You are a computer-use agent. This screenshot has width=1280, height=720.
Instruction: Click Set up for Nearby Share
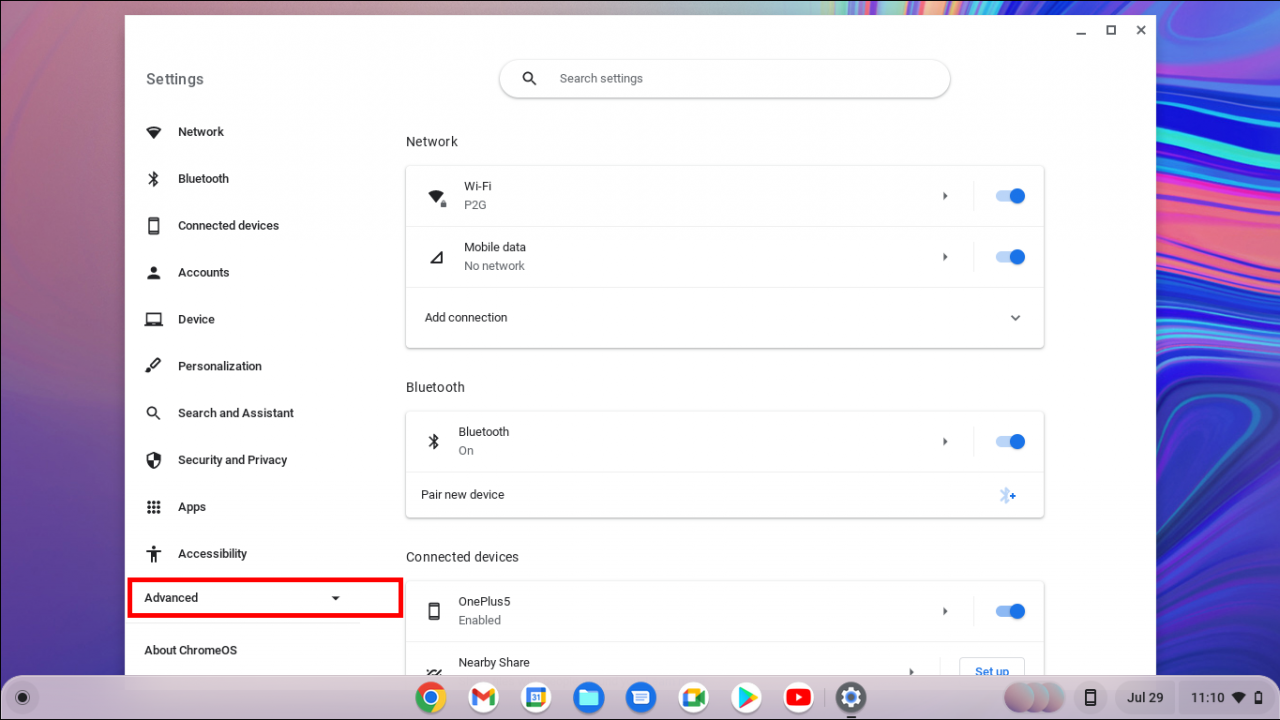pos(991,670)
